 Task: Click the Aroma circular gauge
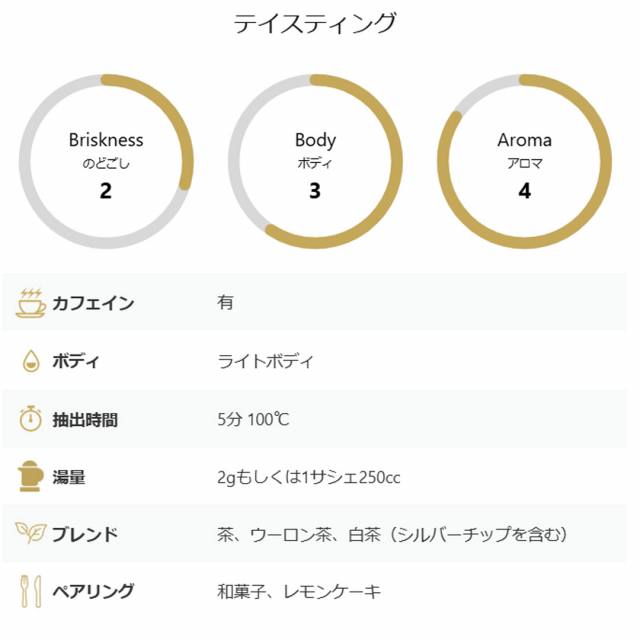click(x=524, y=161)
